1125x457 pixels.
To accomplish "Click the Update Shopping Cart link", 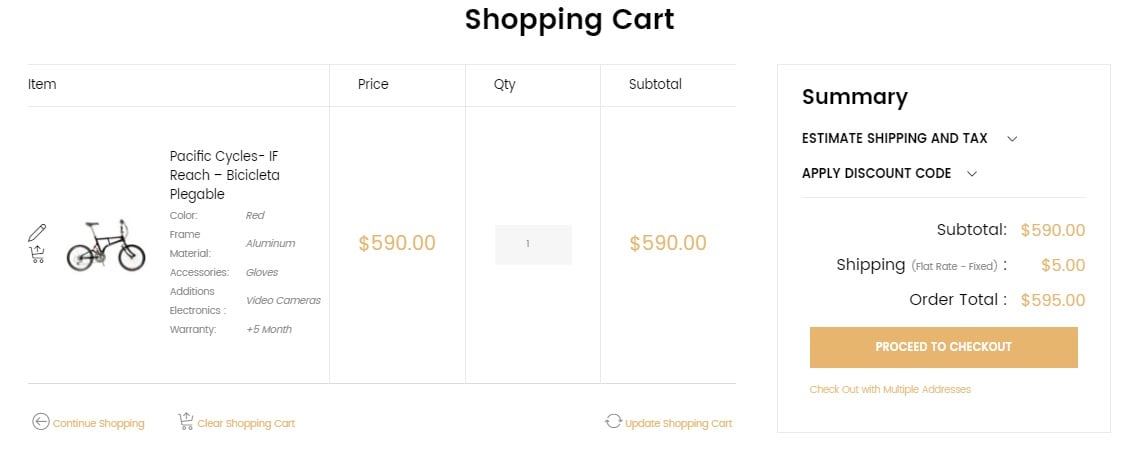I will (x=679, y=423).
